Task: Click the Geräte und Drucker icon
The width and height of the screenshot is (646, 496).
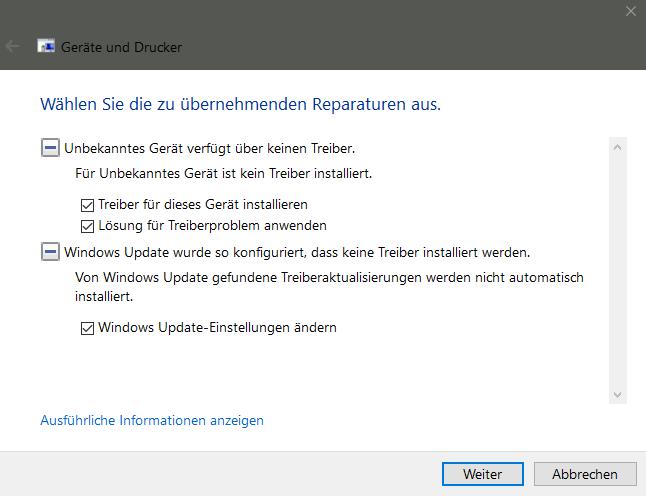Action: pyautogui.click(x=46, y=46)
